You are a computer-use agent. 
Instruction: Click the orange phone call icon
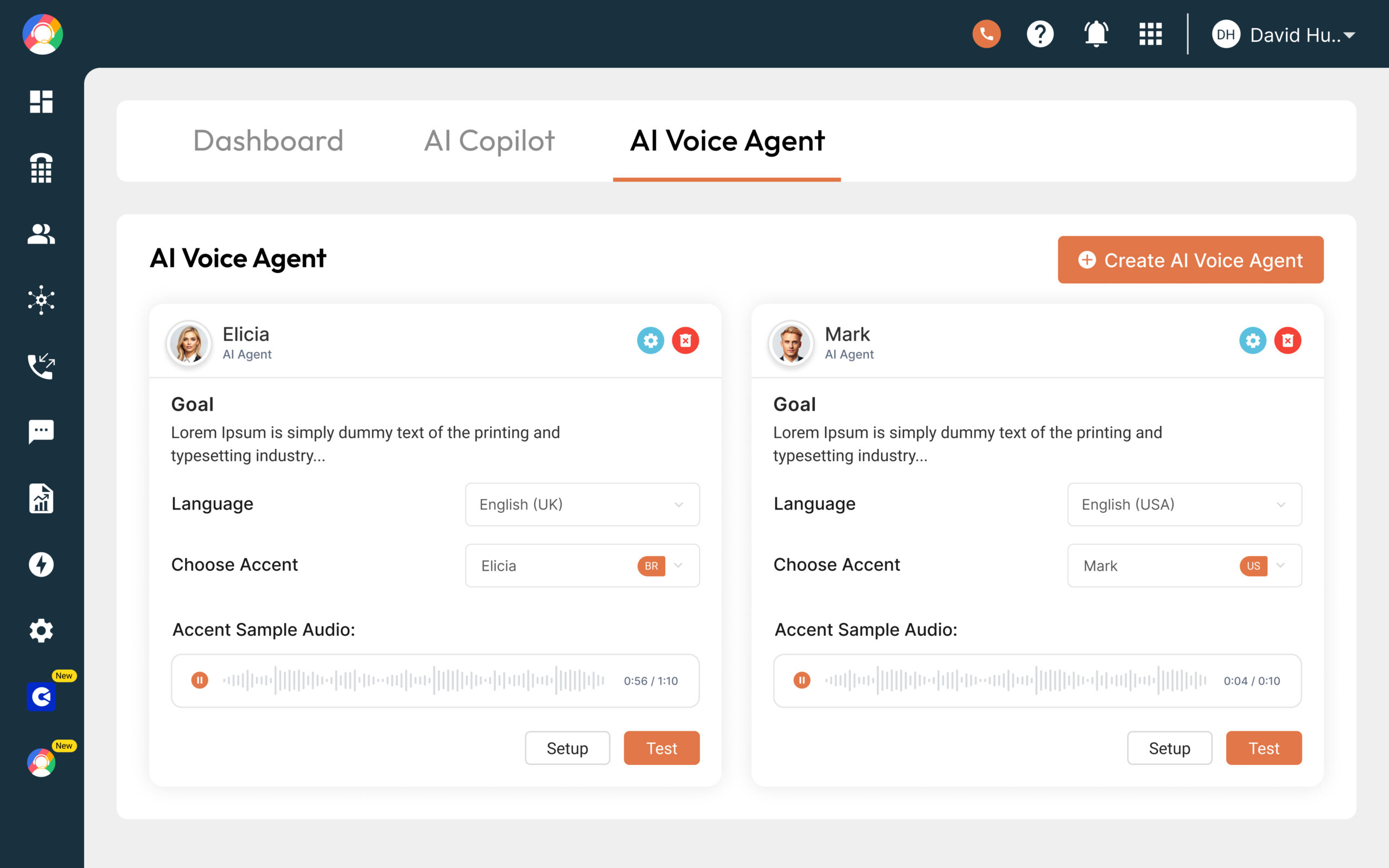click(986, 34)
